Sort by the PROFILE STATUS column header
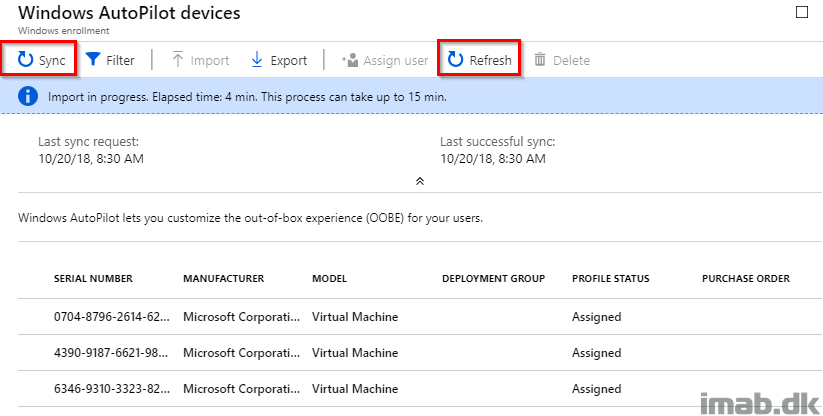Viewport: 823px width, 416px height. [x=610, y=279]
